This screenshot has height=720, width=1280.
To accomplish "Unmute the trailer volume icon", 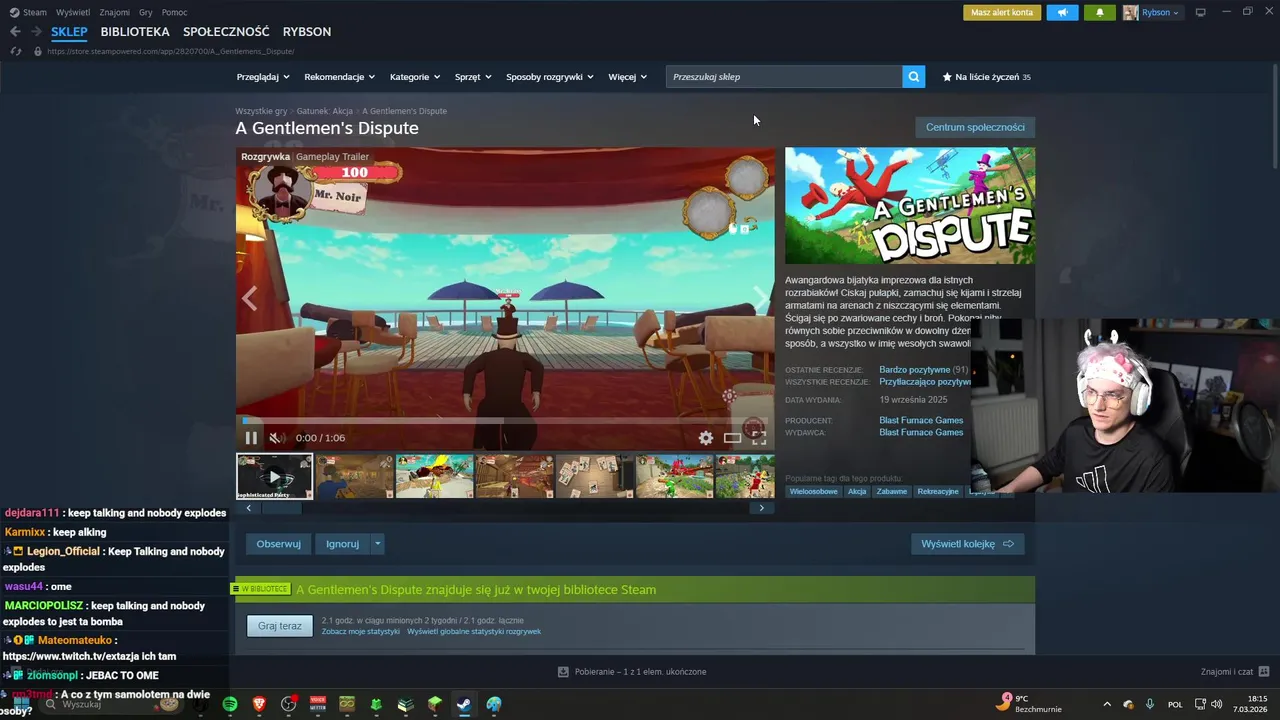I will (276, 438).
